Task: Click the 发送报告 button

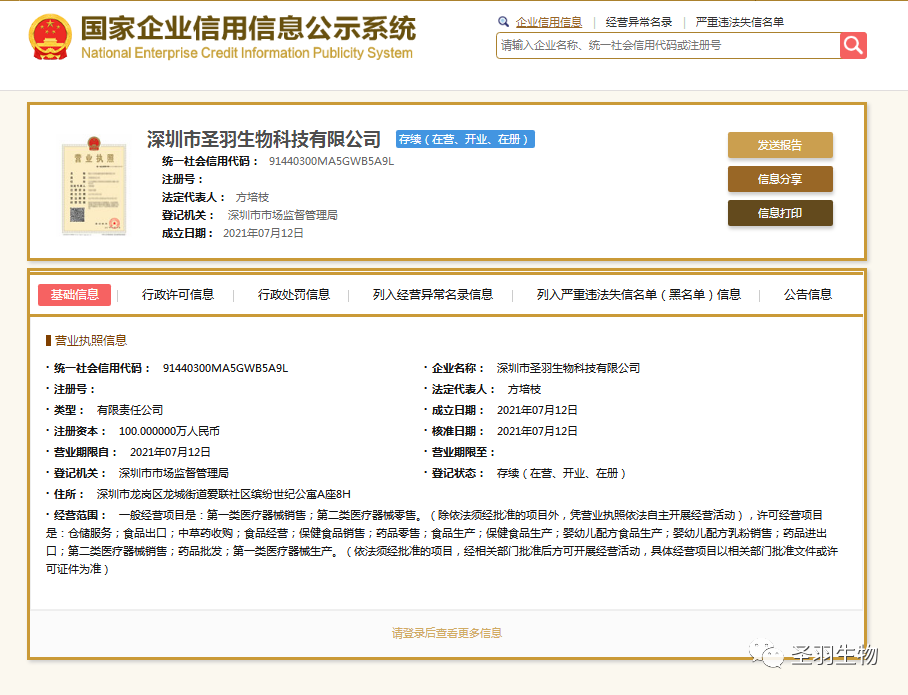Action: point(779,145)
